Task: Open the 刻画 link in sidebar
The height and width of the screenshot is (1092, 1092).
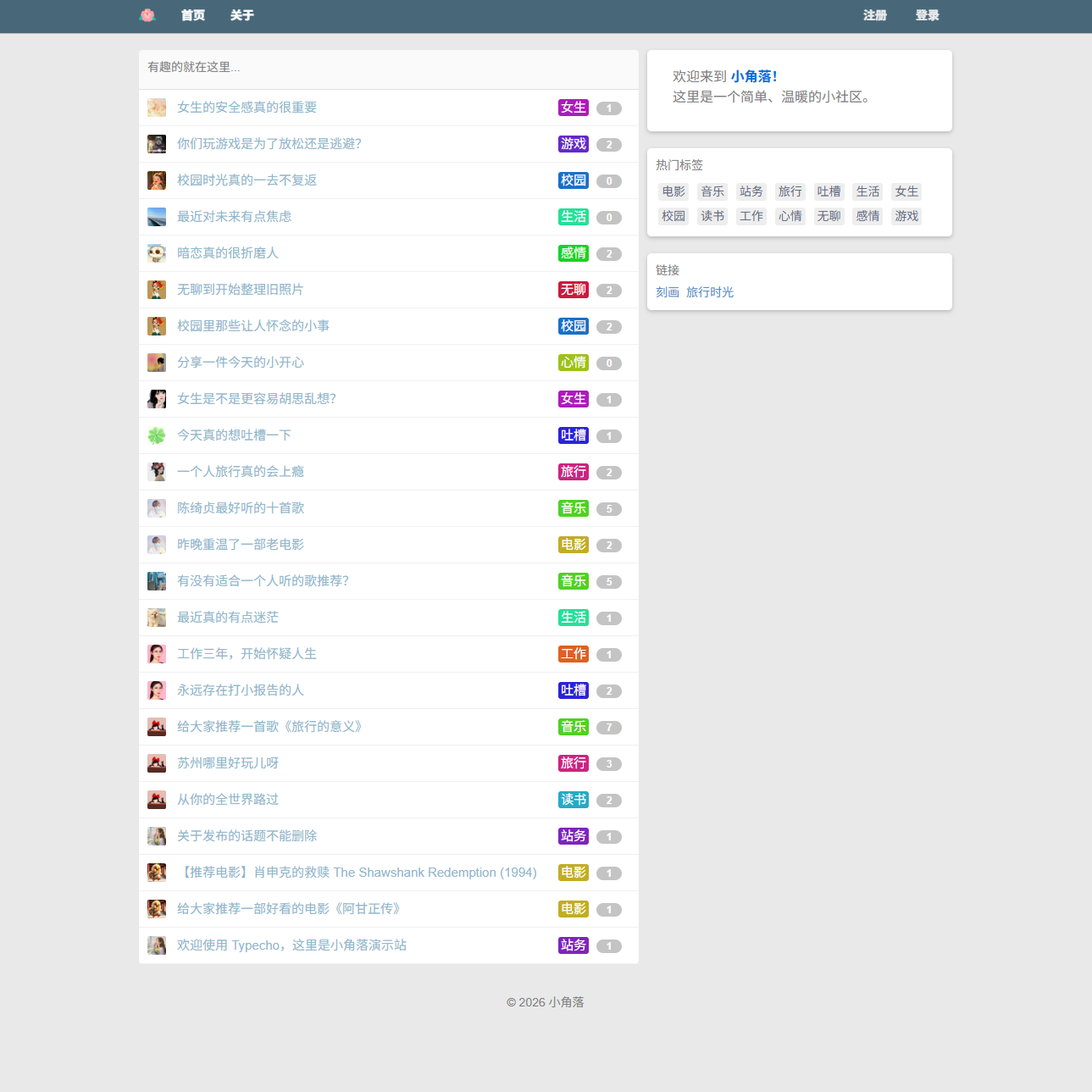Action: [668, 292]
